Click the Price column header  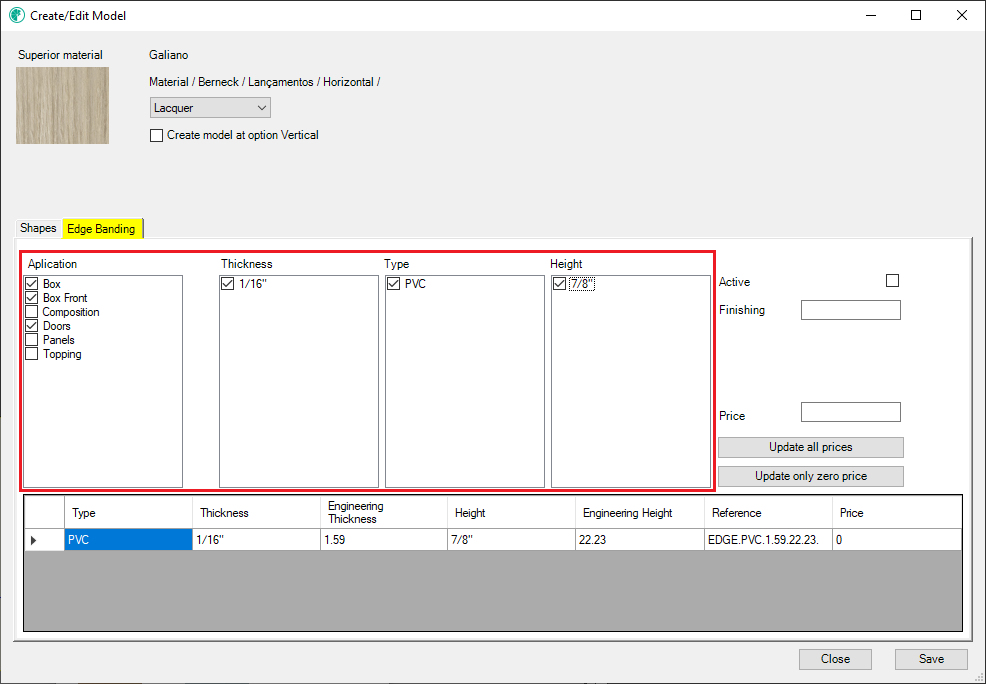coord(897,513)
